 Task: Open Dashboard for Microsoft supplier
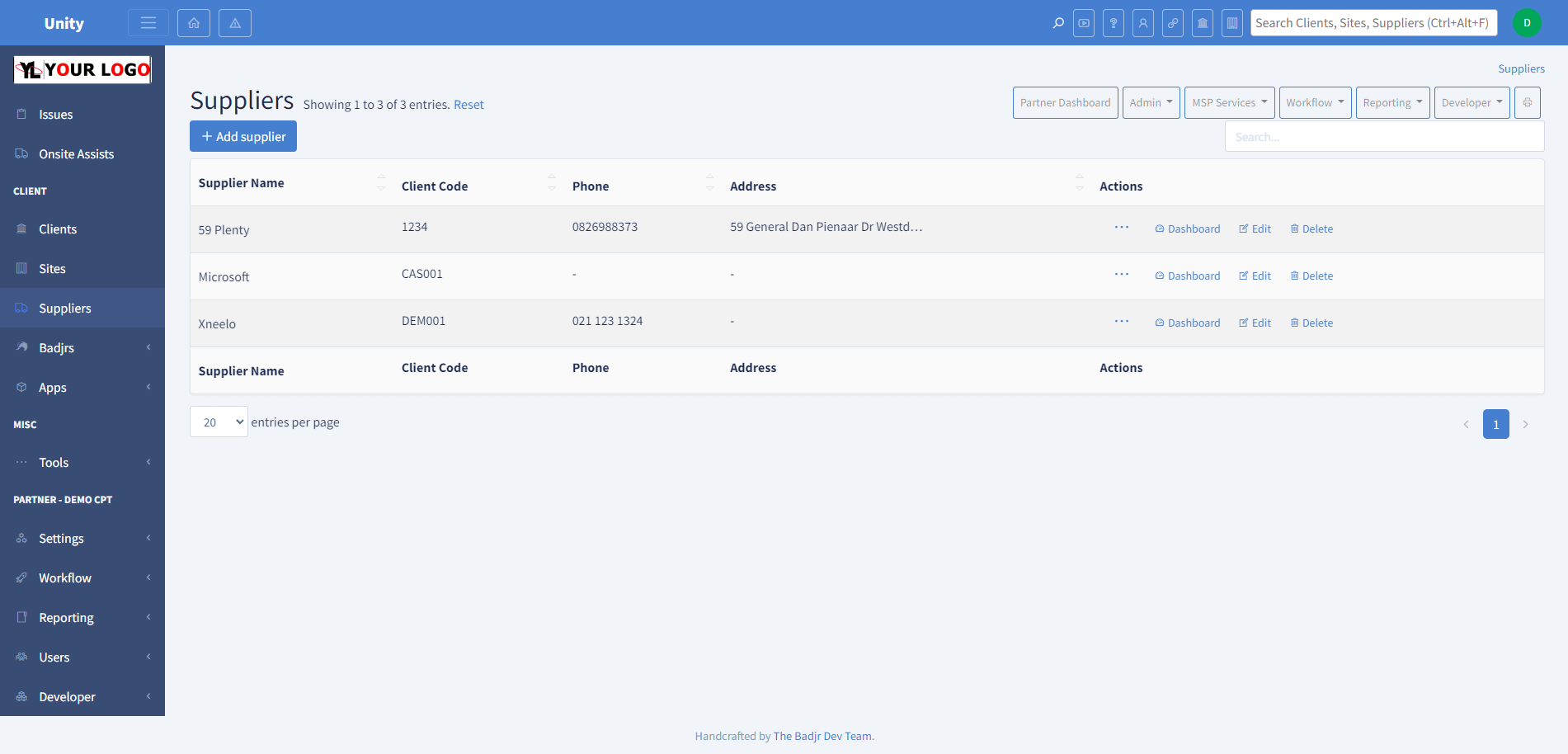click(x=1188, y=276)
